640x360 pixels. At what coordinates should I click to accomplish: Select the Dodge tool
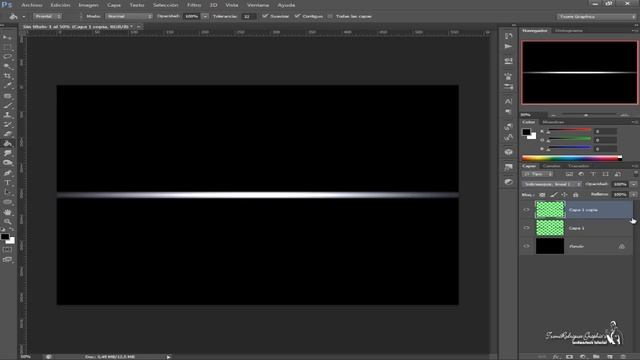pyautogui.click(x=7, y=162)
